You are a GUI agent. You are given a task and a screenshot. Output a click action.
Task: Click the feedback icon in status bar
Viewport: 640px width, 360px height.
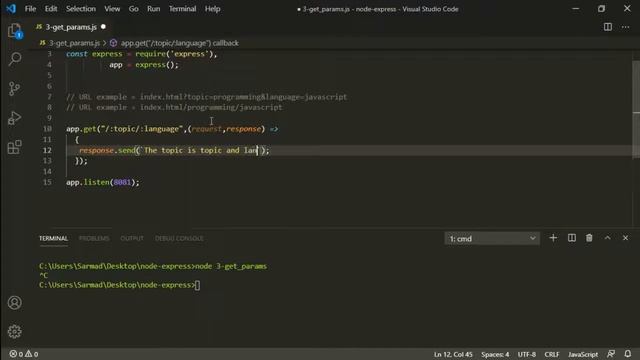[x=611, y=354]
